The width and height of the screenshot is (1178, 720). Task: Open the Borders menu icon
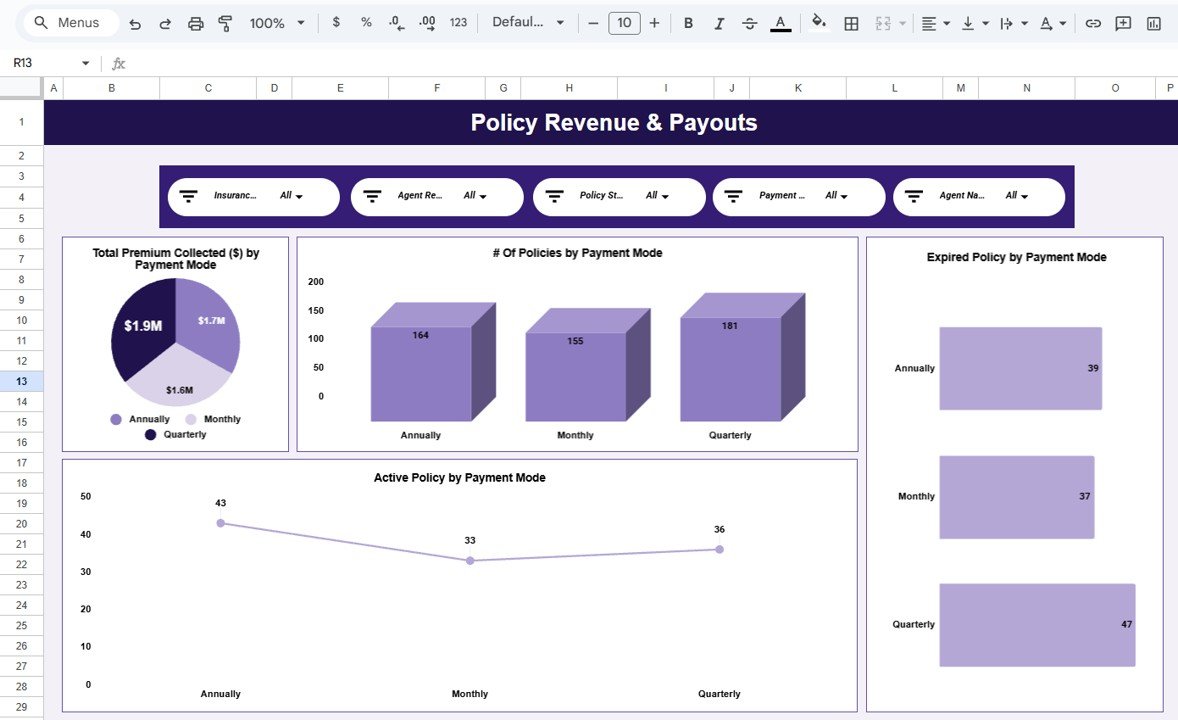(851, 22)
